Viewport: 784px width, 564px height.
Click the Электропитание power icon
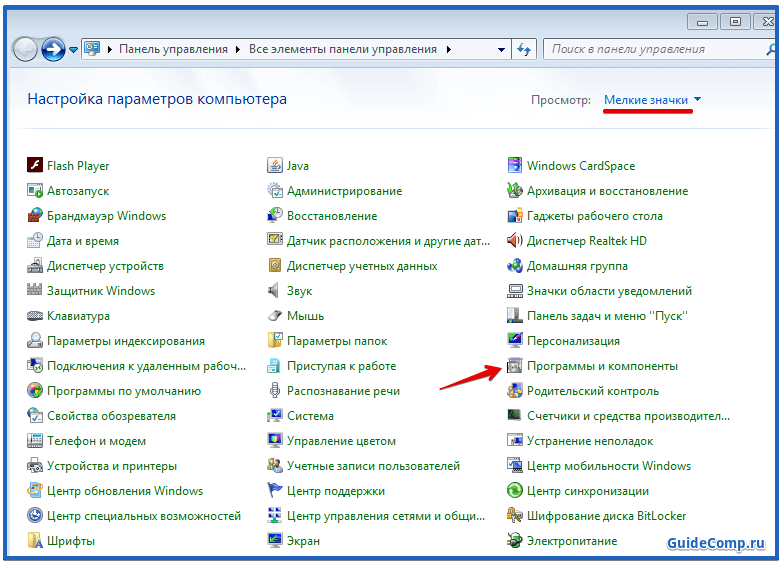[514, 540]
